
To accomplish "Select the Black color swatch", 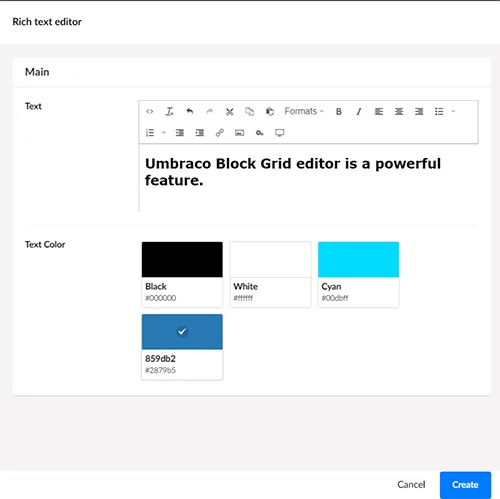I will point(182,274).
